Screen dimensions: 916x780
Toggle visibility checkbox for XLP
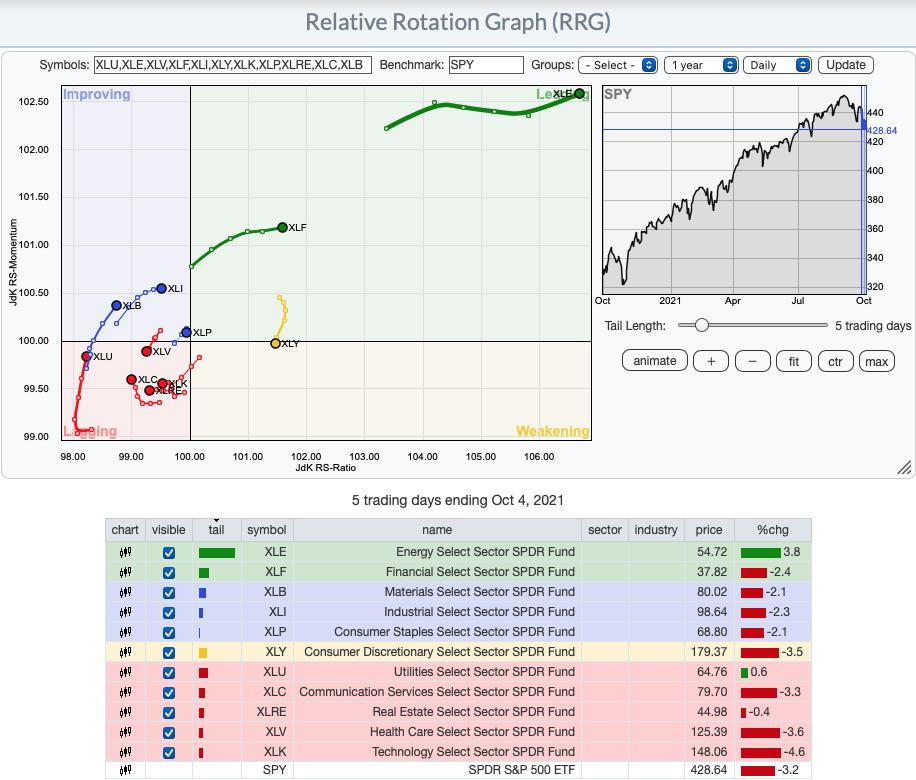(x=169, y=633)
